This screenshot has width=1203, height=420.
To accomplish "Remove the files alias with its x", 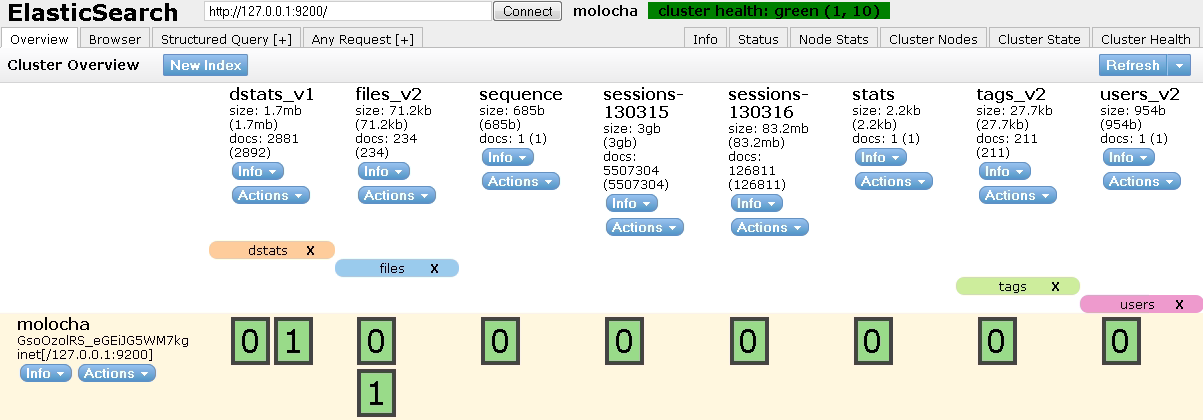I will click(x=434, y=268).
